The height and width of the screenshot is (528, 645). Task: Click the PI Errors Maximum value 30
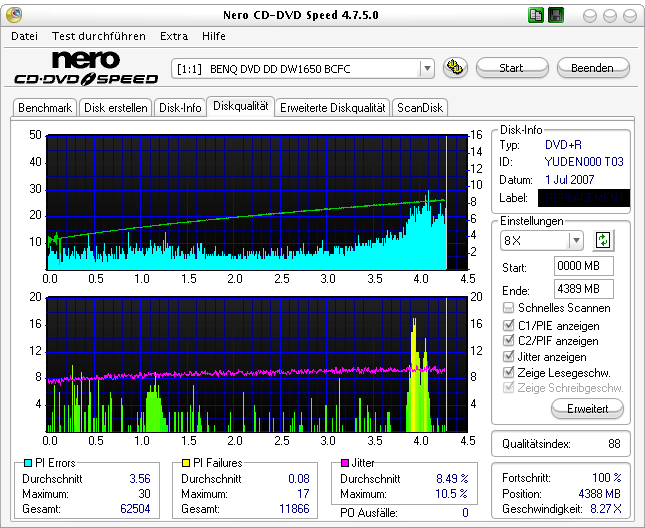pyautogui.click(x=144, y=493)
